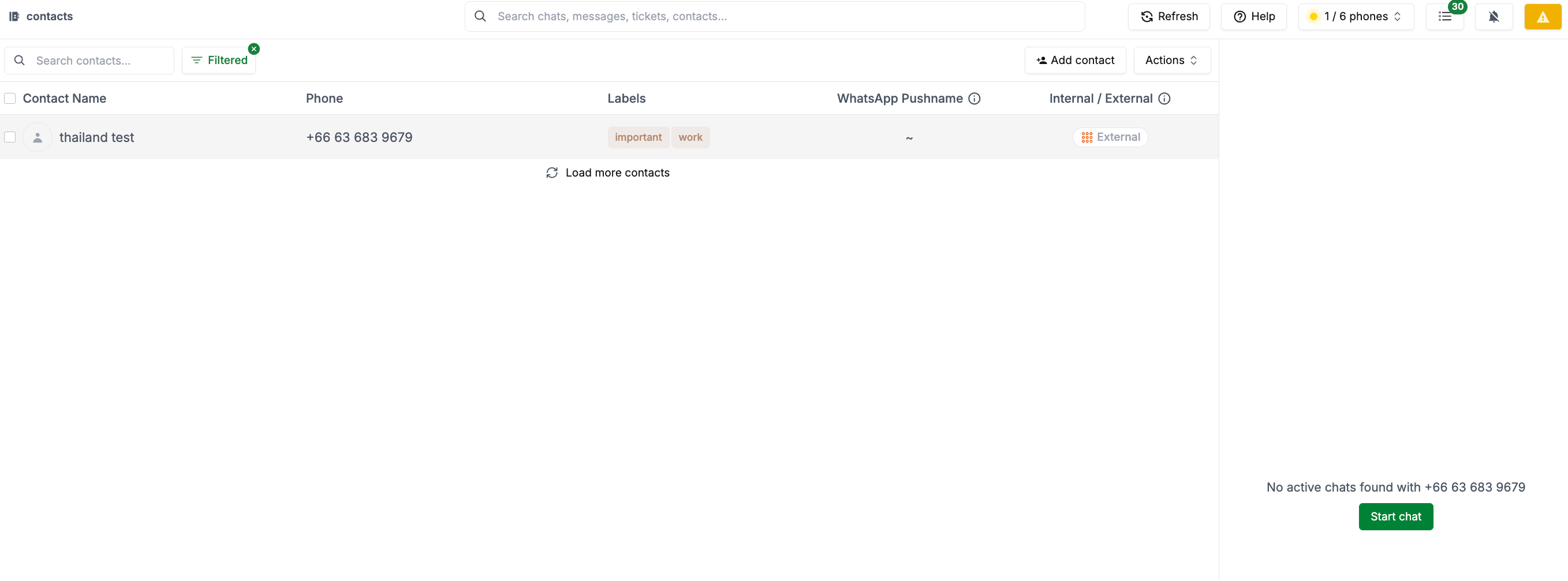Viewport: 1568px width, 581px height.
Task: Click the contacts book icon in header
Action: [x=14, y=16]
